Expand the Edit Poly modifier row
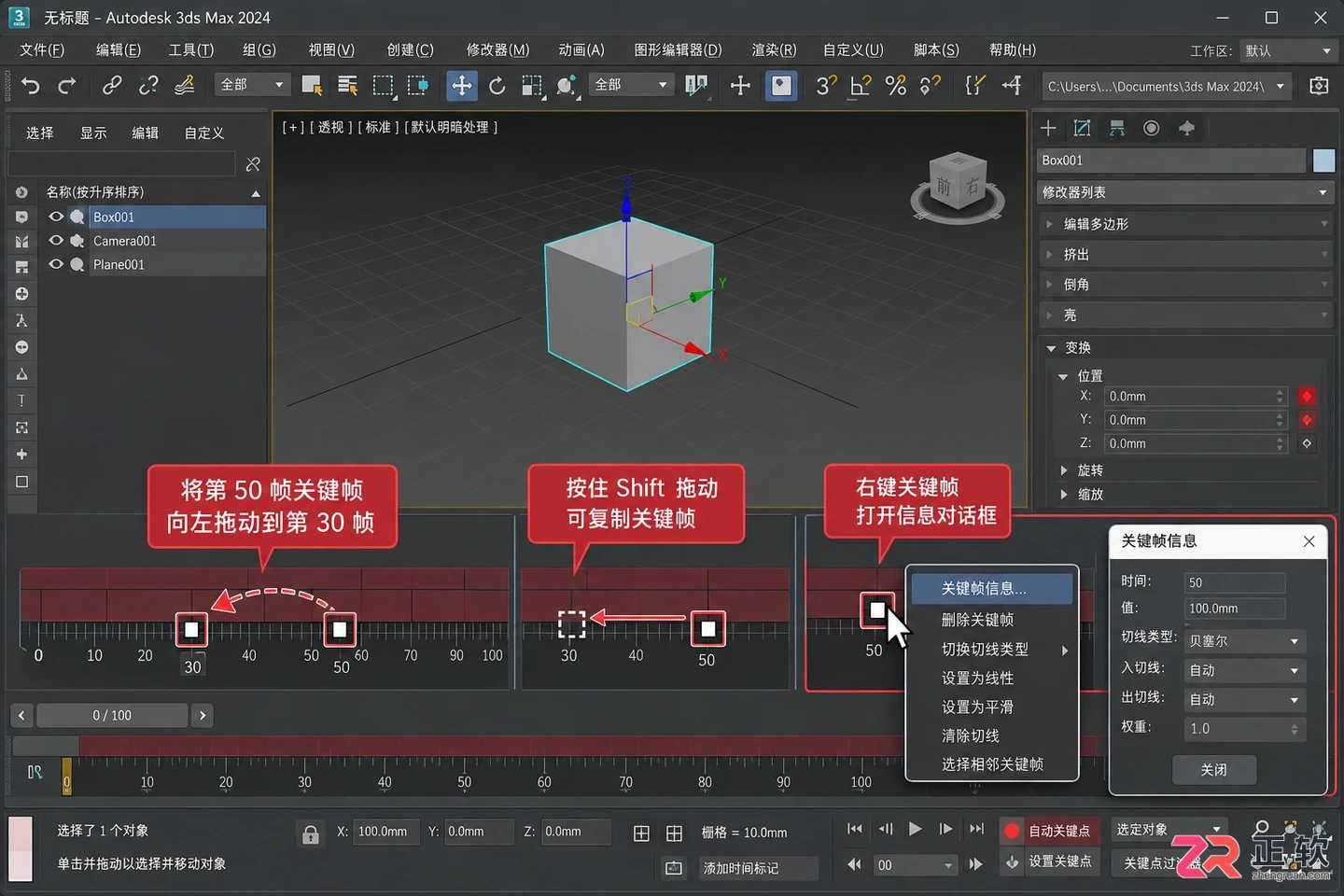Viewport: 1344px width, 896px height. pyautogui.click(x=1185, y=224)
